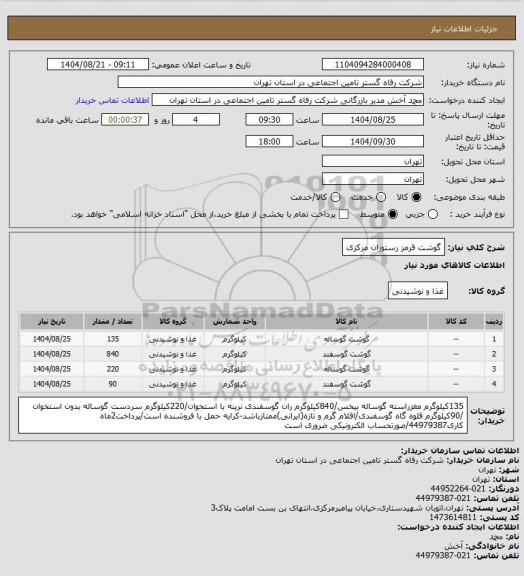The width and height of the screenshot is (524, 576).
Task: Click the validity time field 18:00
Action: pyautogui.click(x=269, y=141)
